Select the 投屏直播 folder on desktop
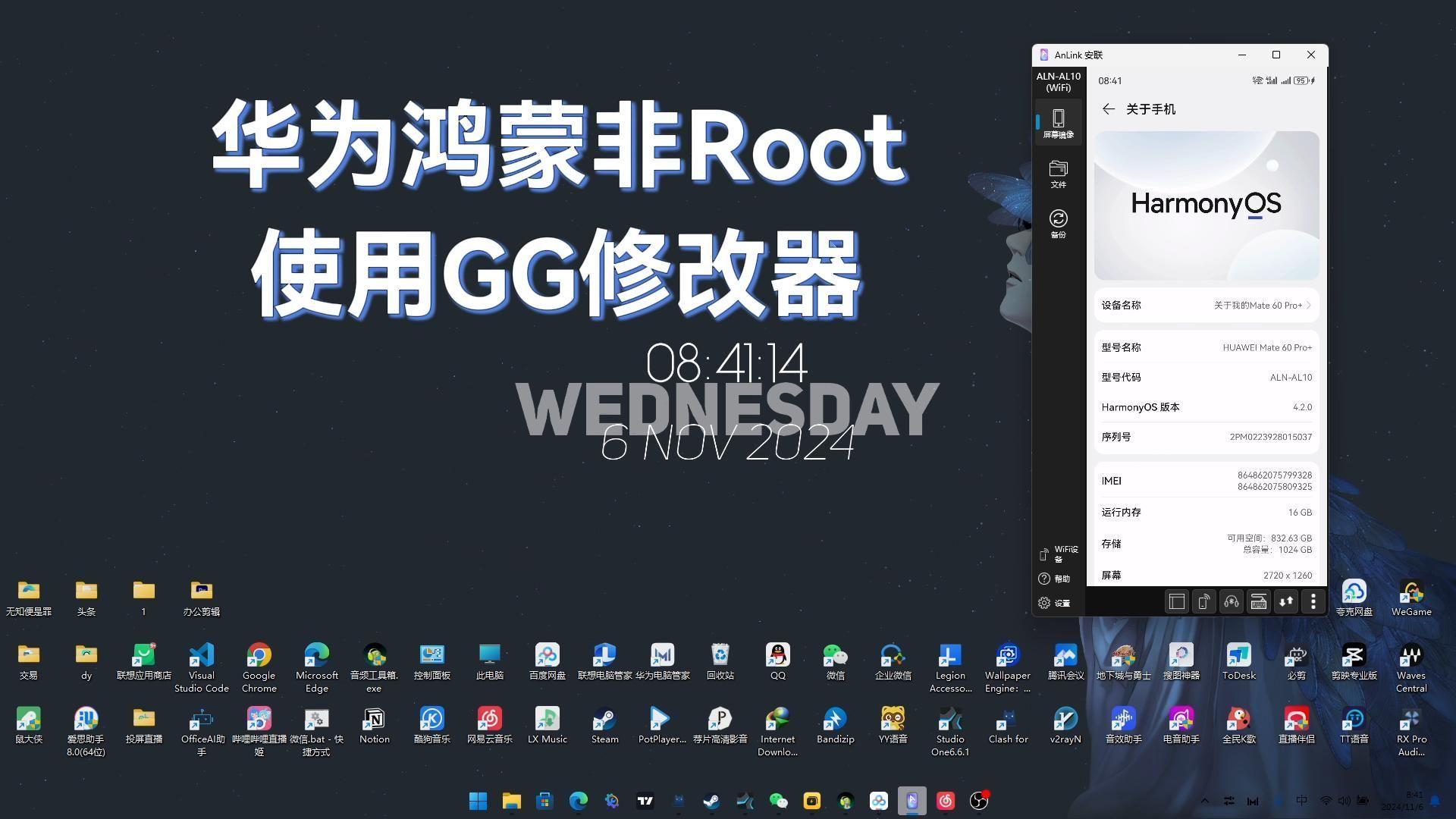1456x819 pixels. click(x=143, y=725)
